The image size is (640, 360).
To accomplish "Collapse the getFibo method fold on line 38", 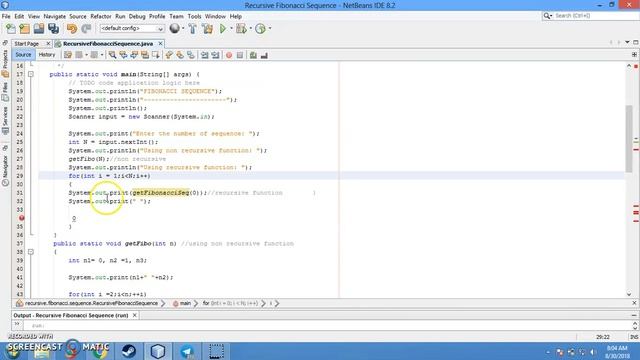I will [31, 252].
